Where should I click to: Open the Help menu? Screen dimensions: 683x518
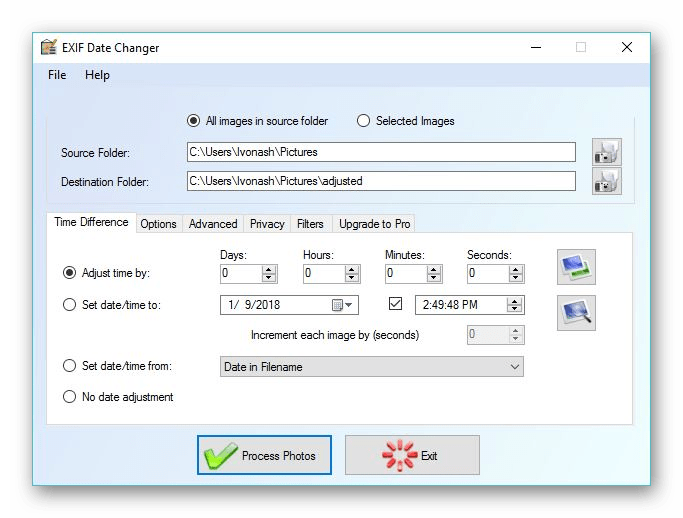tap(97, 75)
